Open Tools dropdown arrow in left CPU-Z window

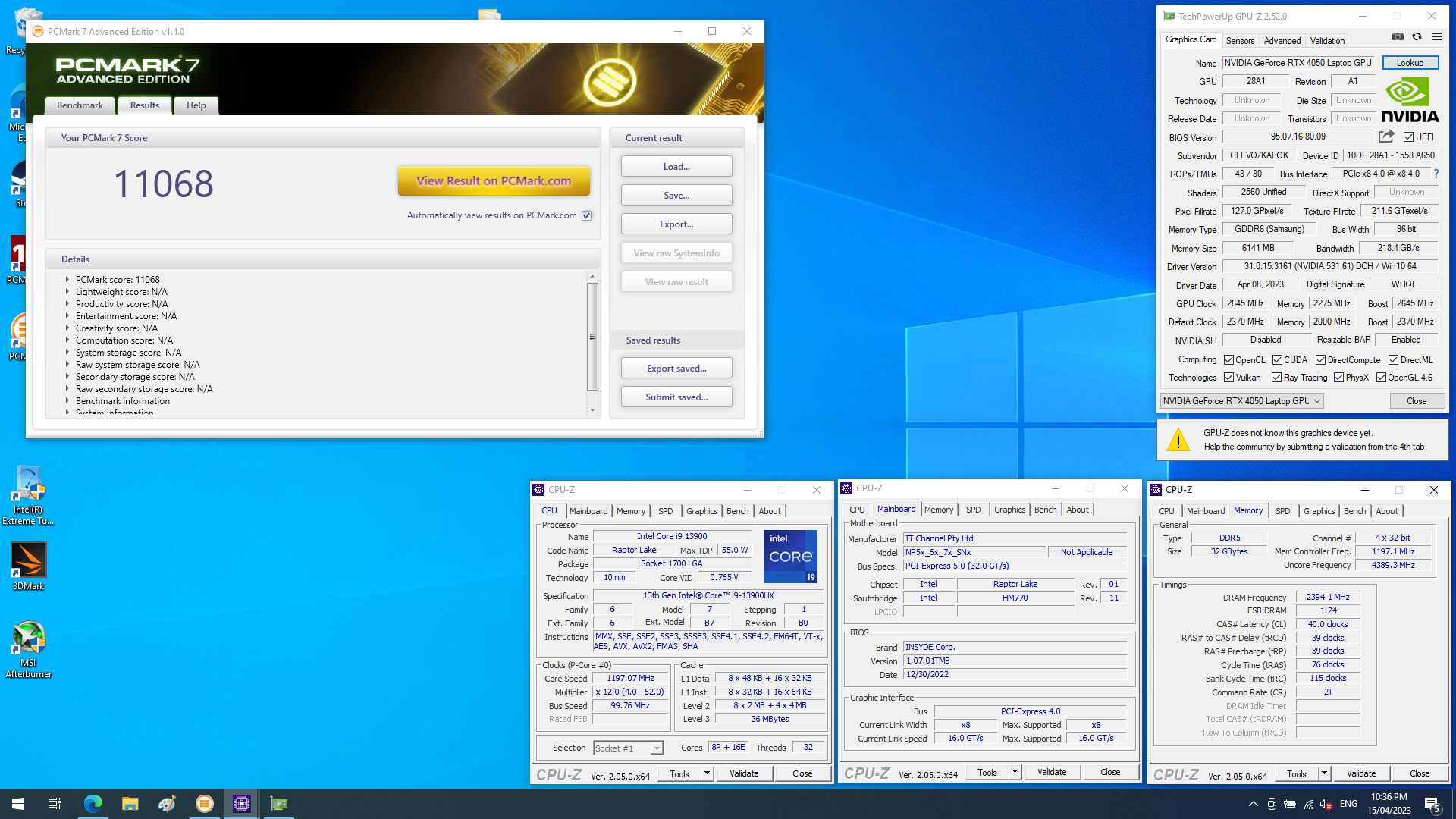coord(707,773)
